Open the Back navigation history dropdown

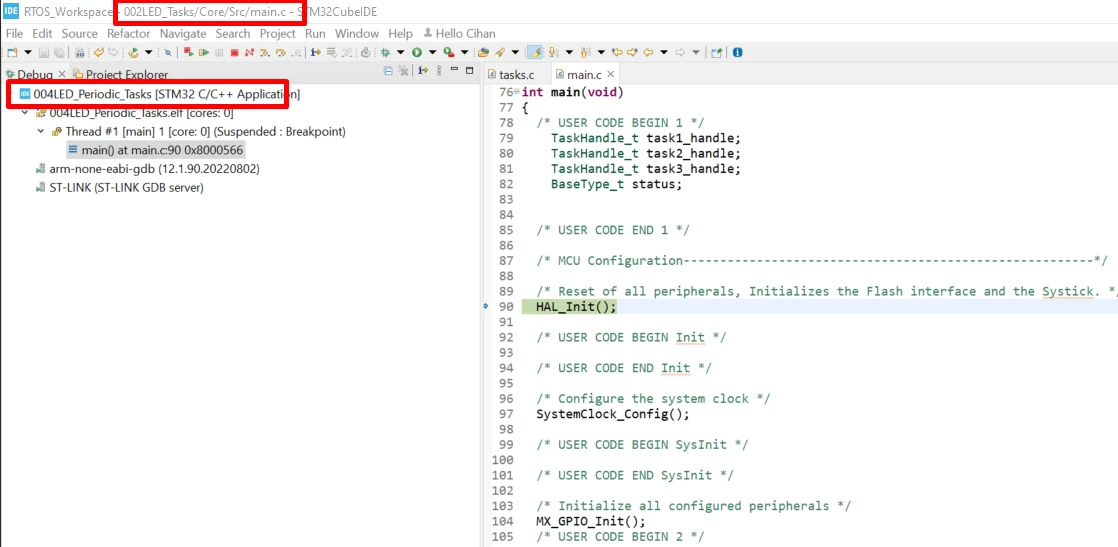tap(664, 52)
